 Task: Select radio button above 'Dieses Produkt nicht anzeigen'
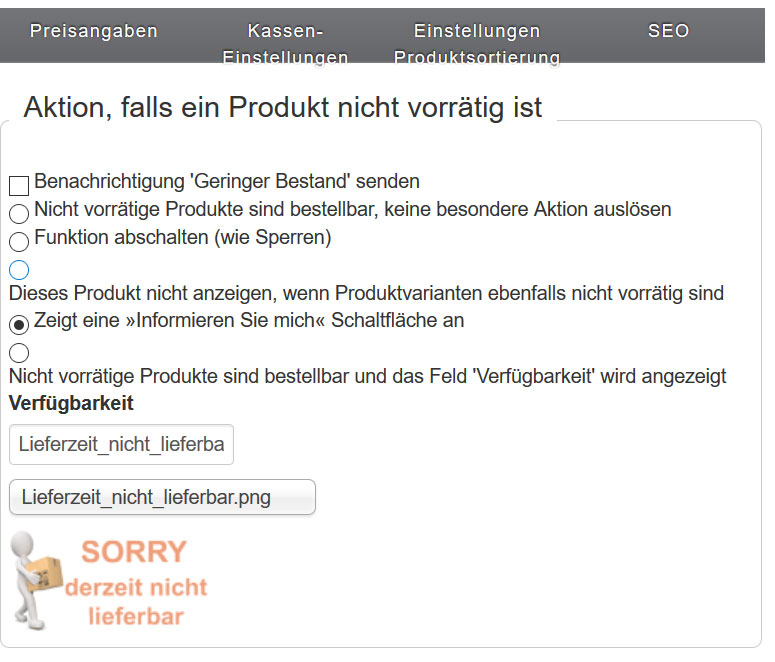19,269
